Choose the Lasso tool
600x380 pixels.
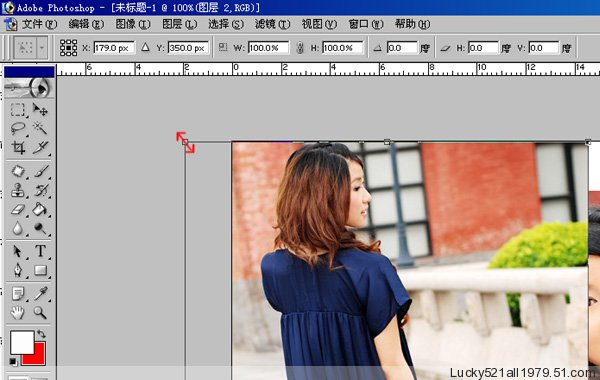pos(18,128)
